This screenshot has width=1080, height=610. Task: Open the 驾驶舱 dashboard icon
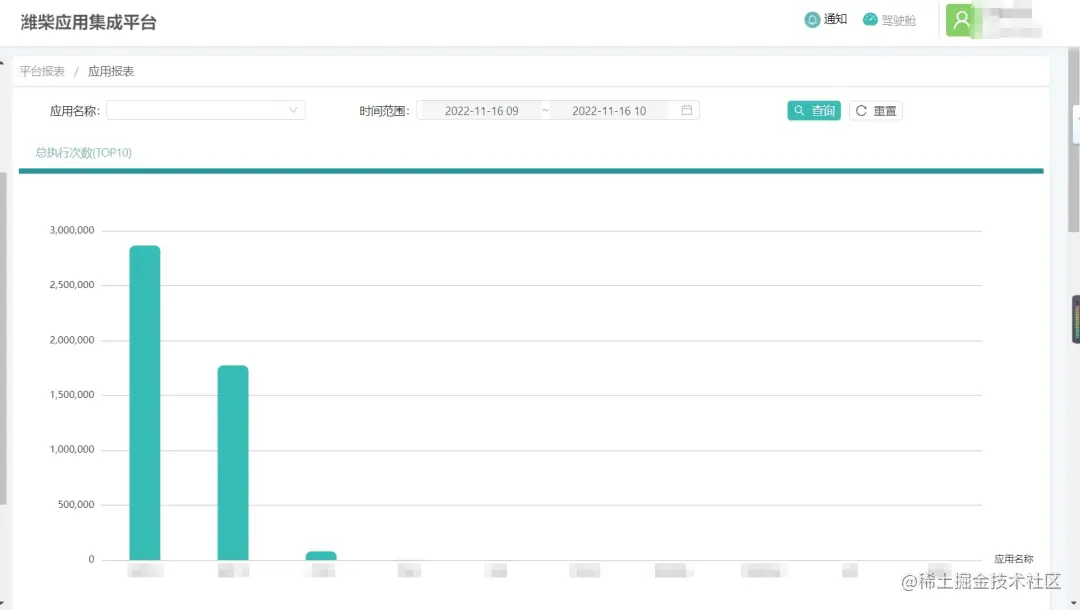point(870,20)
